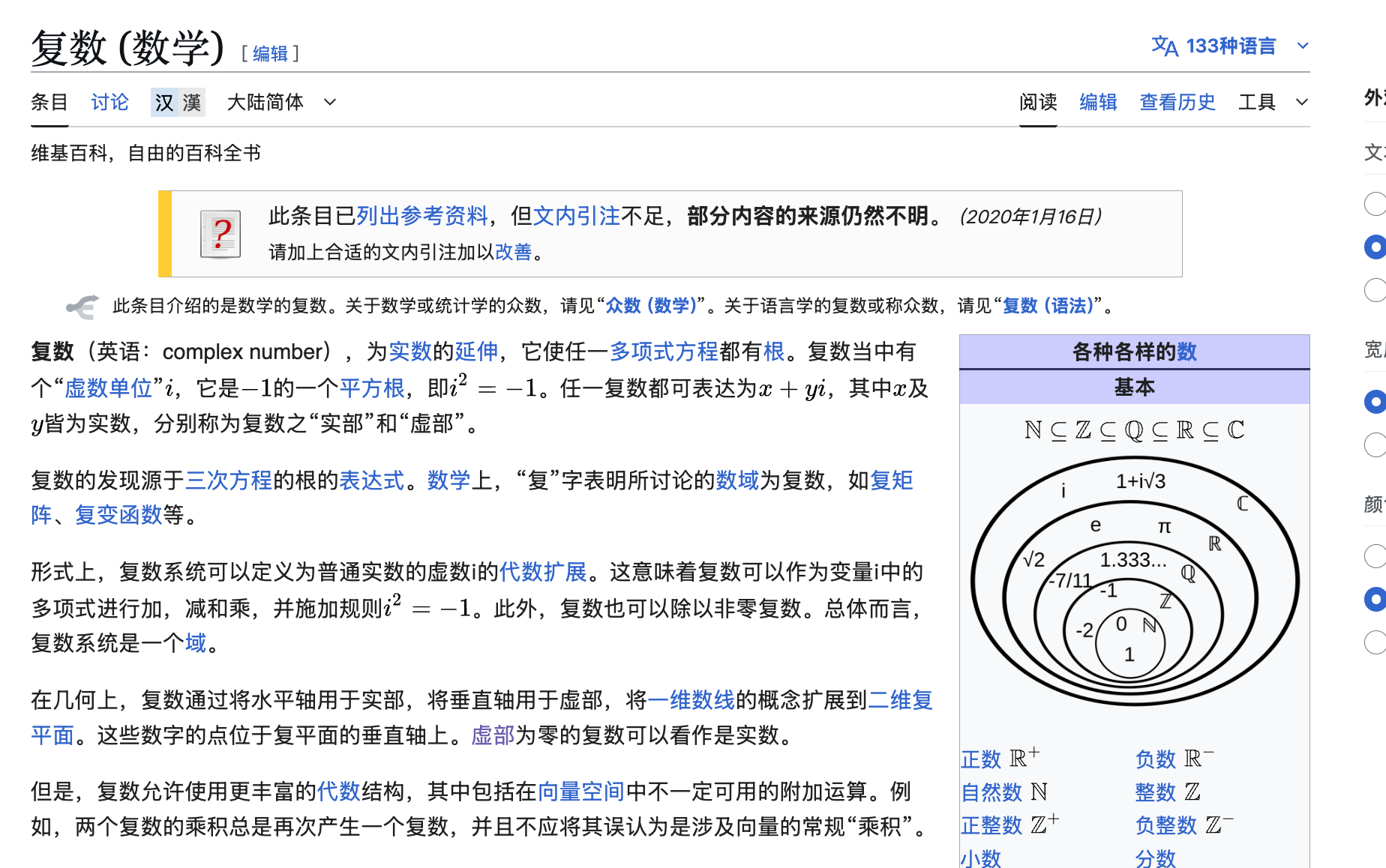This screenshot has width=1386, height=868.
Task: Click the 小数 link in sidebar table
Action: (x=981, y=858)
